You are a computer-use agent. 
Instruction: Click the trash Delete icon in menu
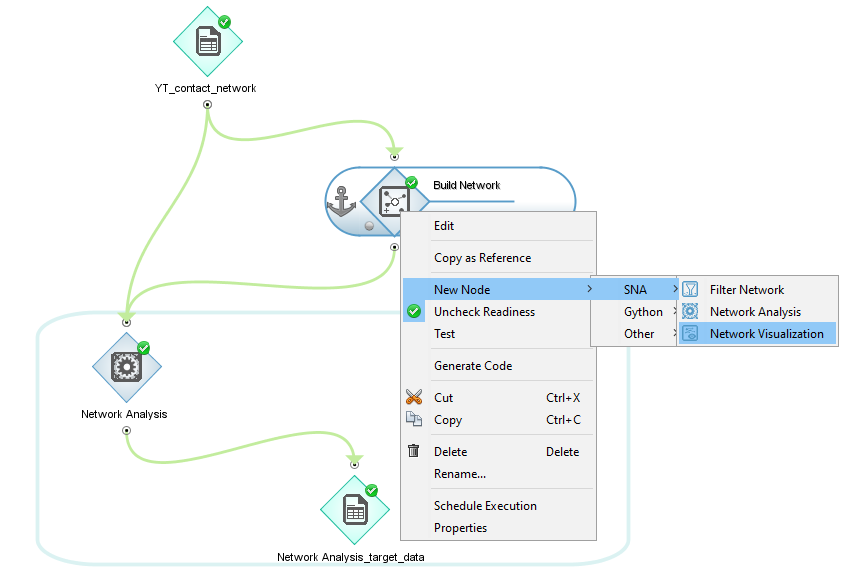[414, 452]
